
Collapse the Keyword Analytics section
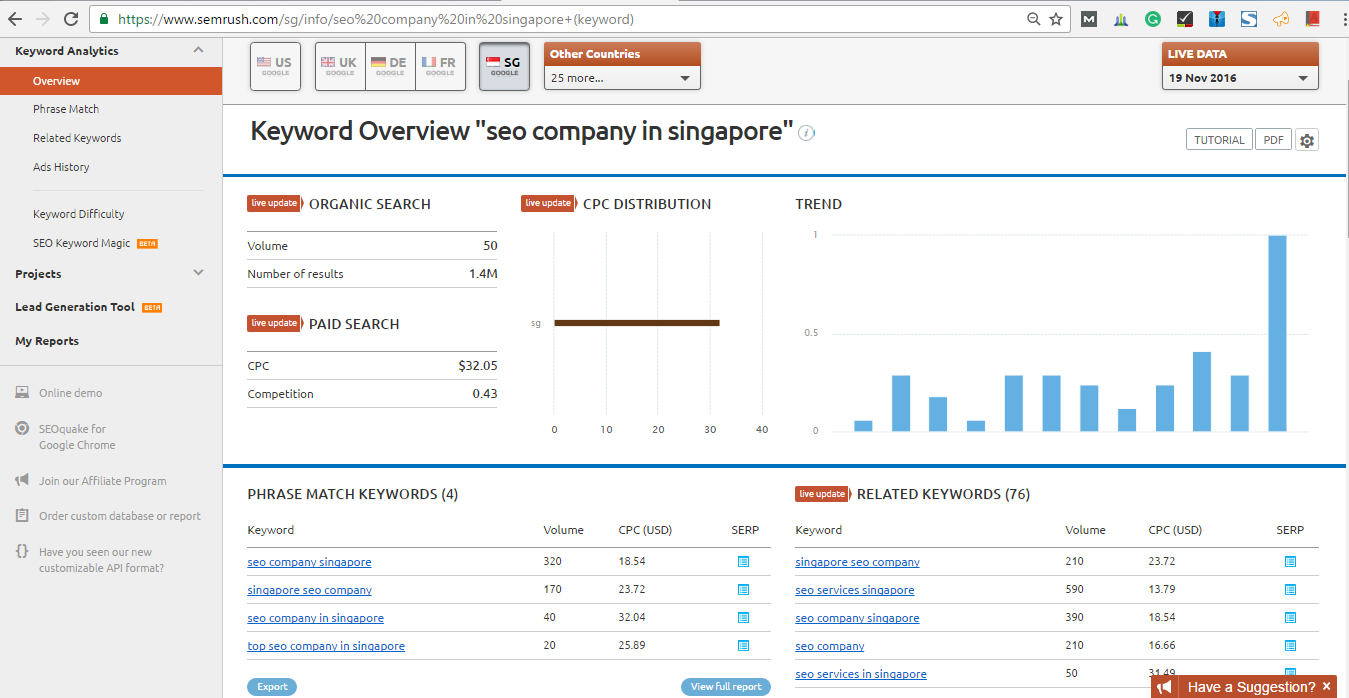tap(198, 51)
